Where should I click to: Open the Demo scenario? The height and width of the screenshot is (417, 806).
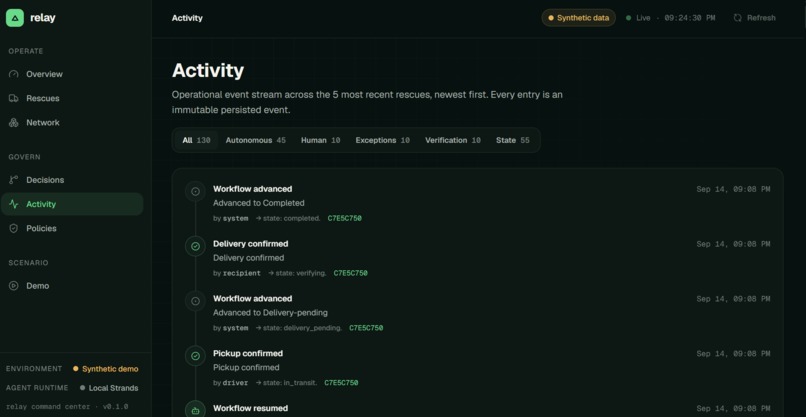pyautogui.click(x=72, y=286)
